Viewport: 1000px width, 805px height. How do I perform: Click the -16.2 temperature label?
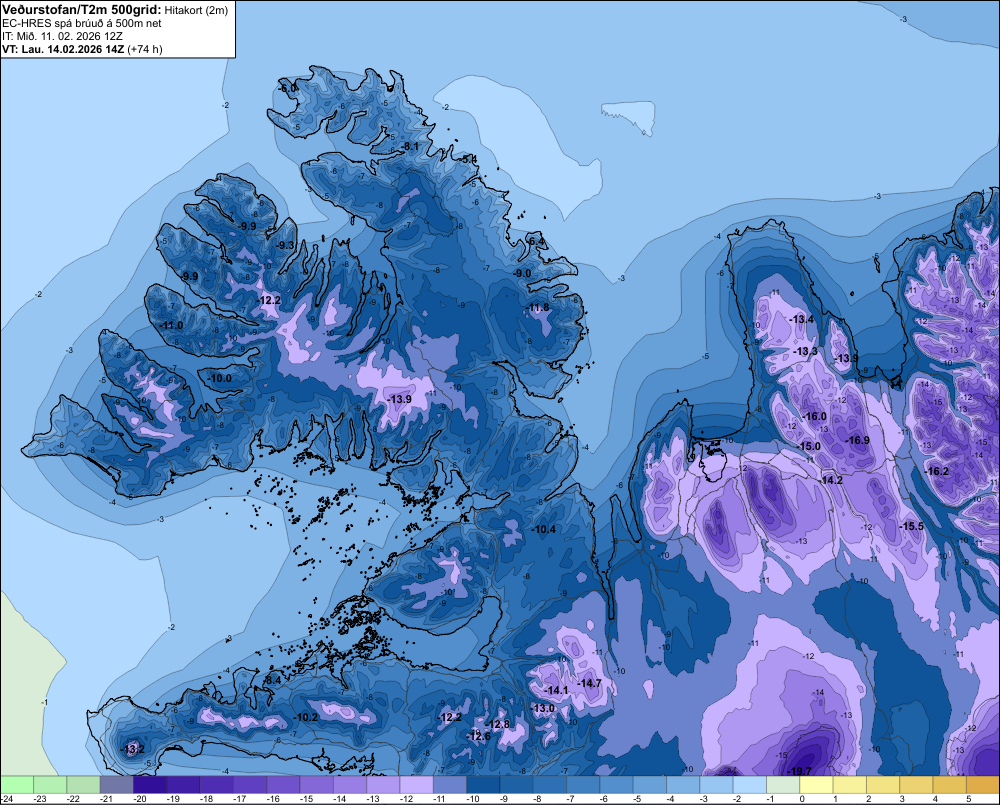pyautogui.click(x=937, y=471)
